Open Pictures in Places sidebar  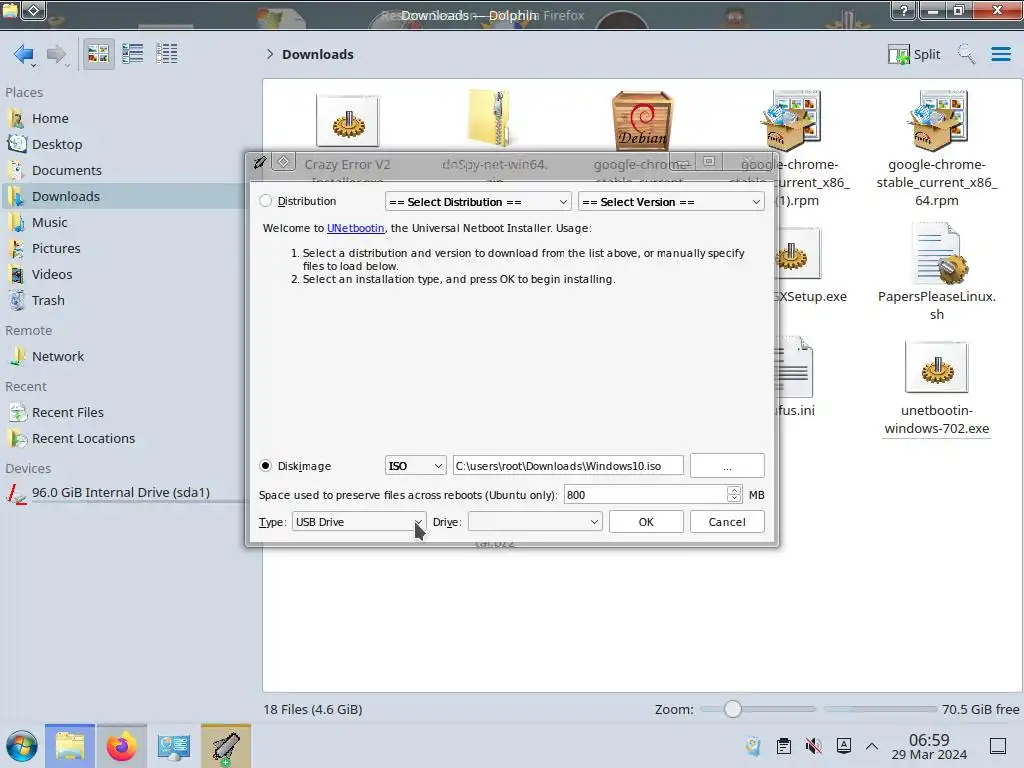pyautogui.click(x=56, y=249)
